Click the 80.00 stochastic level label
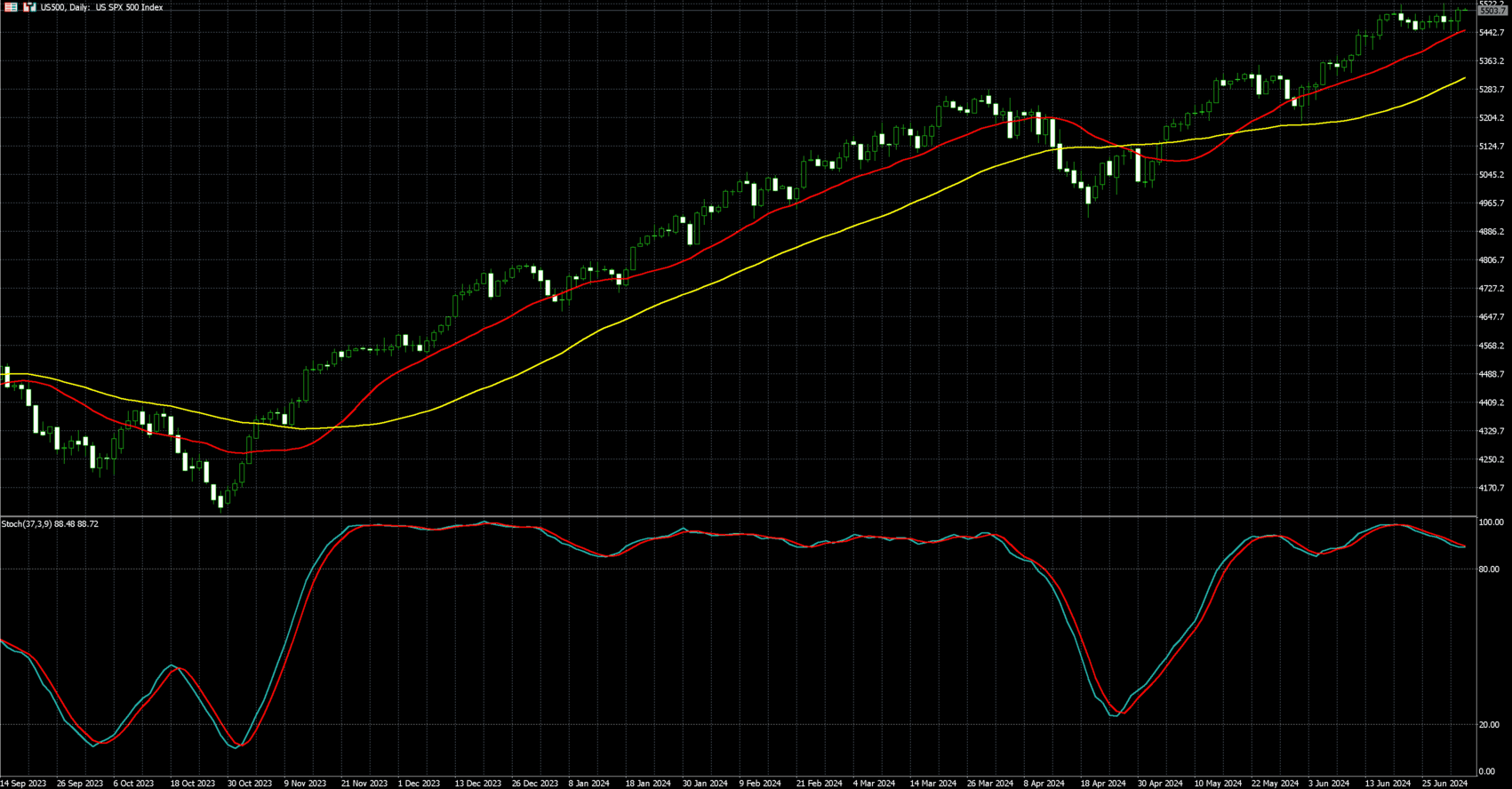The image size is (1512, 789). [x=1490, y=570]
